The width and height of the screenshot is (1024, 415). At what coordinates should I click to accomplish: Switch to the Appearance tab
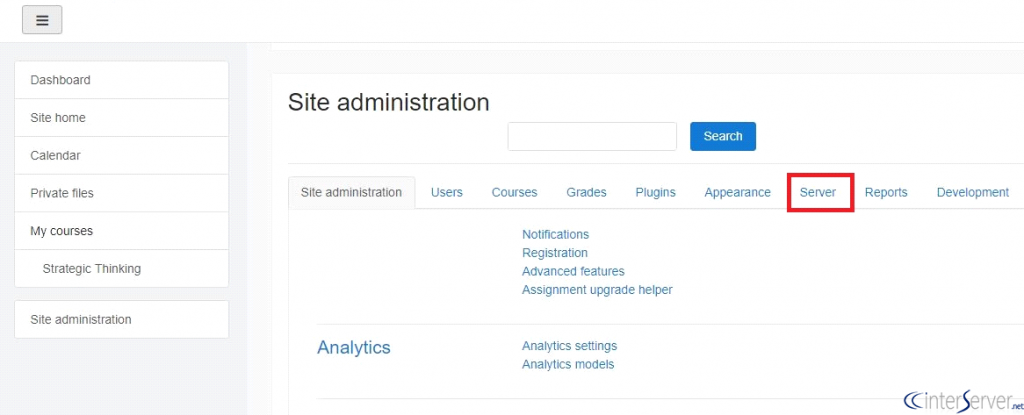point(738,193)
